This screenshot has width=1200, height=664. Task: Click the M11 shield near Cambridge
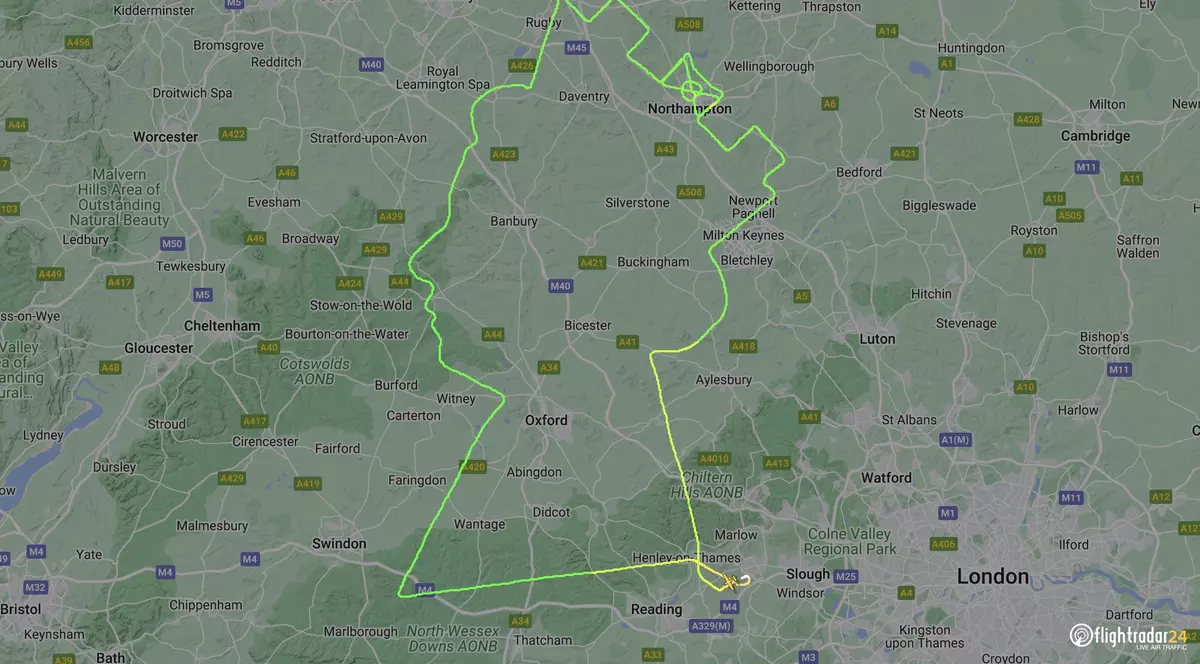pyautogui.click(x=1086, y=167)
